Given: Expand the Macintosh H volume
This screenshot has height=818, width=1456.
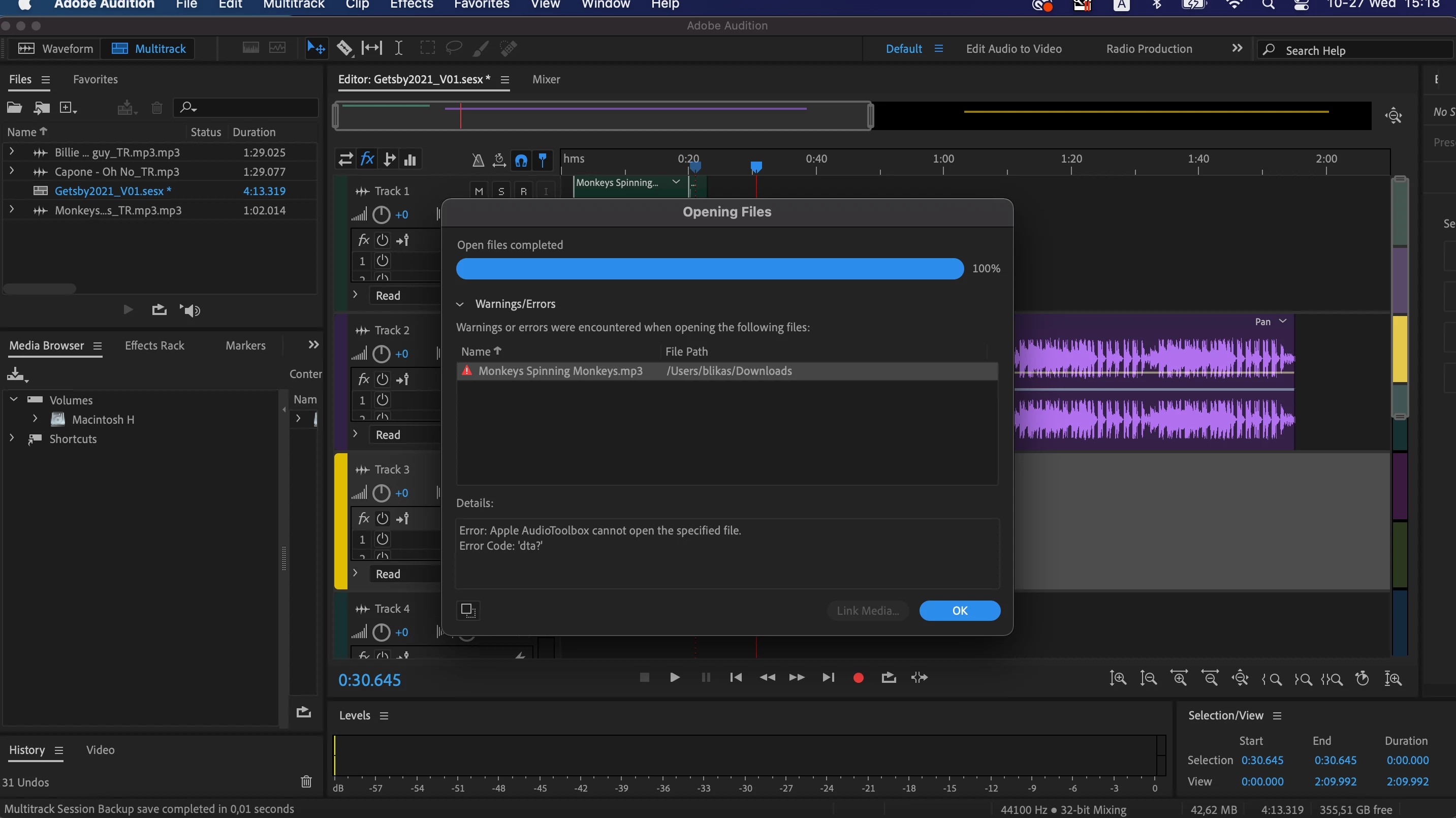Looking at the screenshot, I should (x=35, y=419).
